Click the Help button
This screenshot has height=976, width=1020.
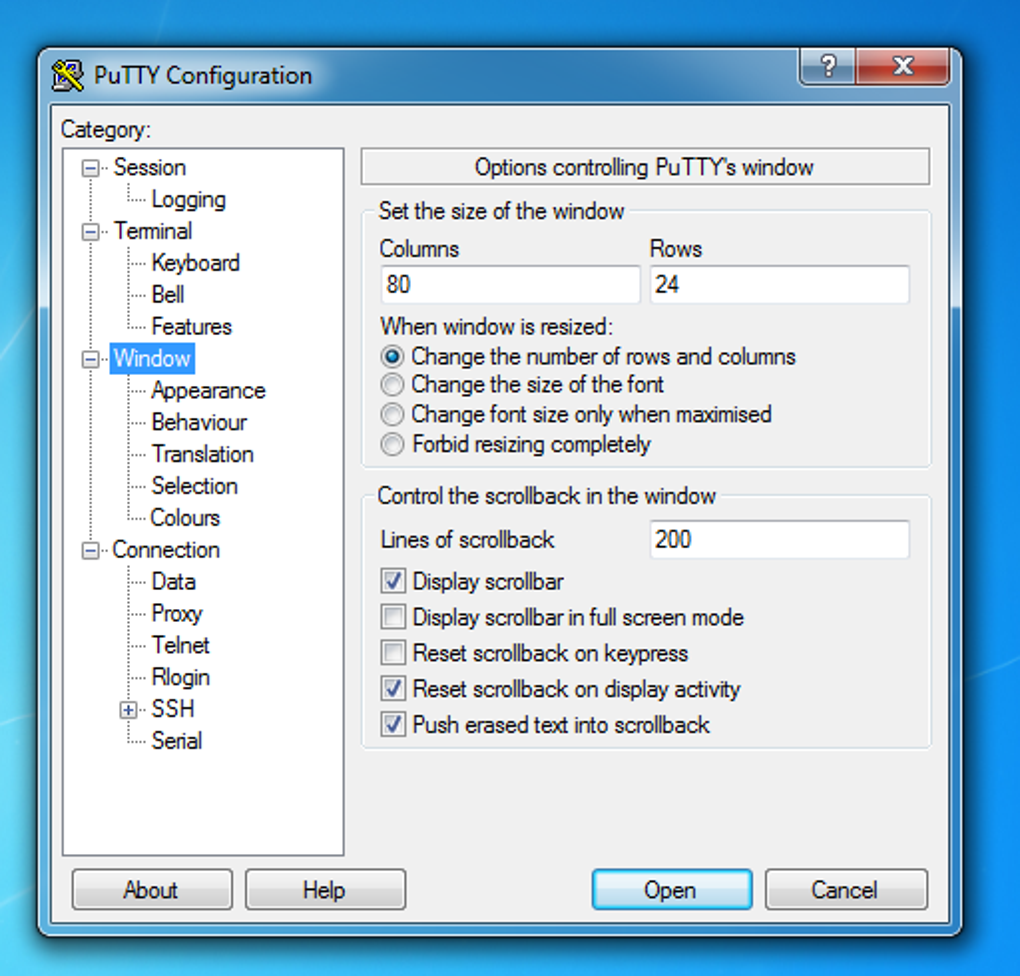click(325, 889)
